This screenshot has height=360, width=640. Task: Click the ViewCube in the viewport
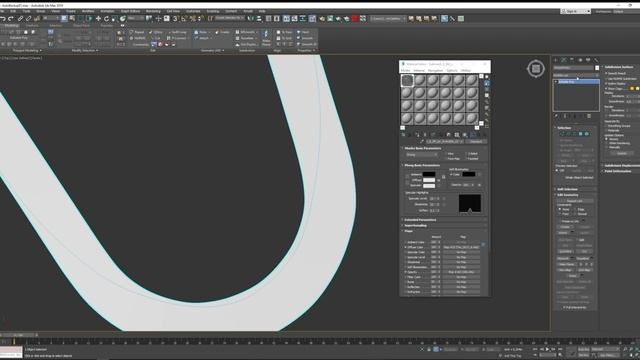536,69
